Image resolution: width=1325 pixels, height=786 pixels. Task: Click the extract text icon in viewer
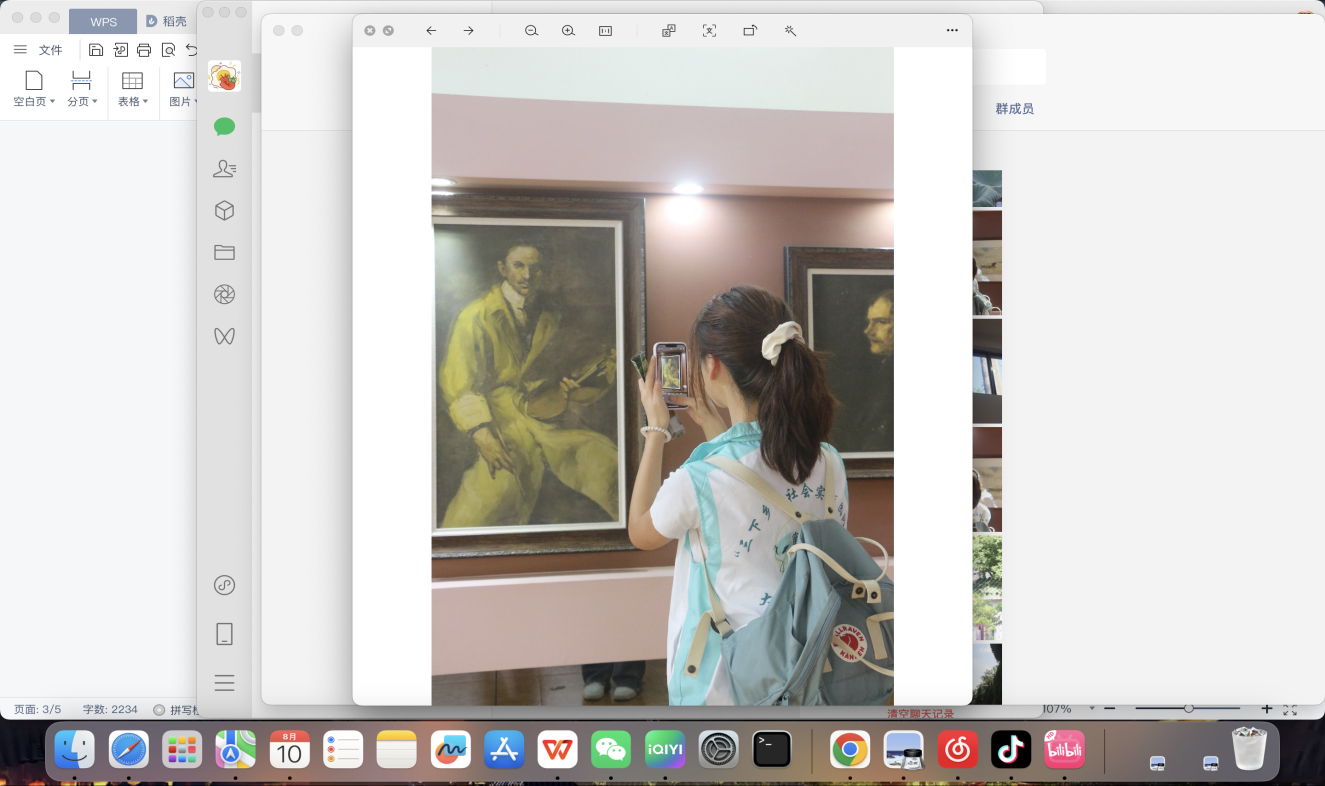(709, 31)
